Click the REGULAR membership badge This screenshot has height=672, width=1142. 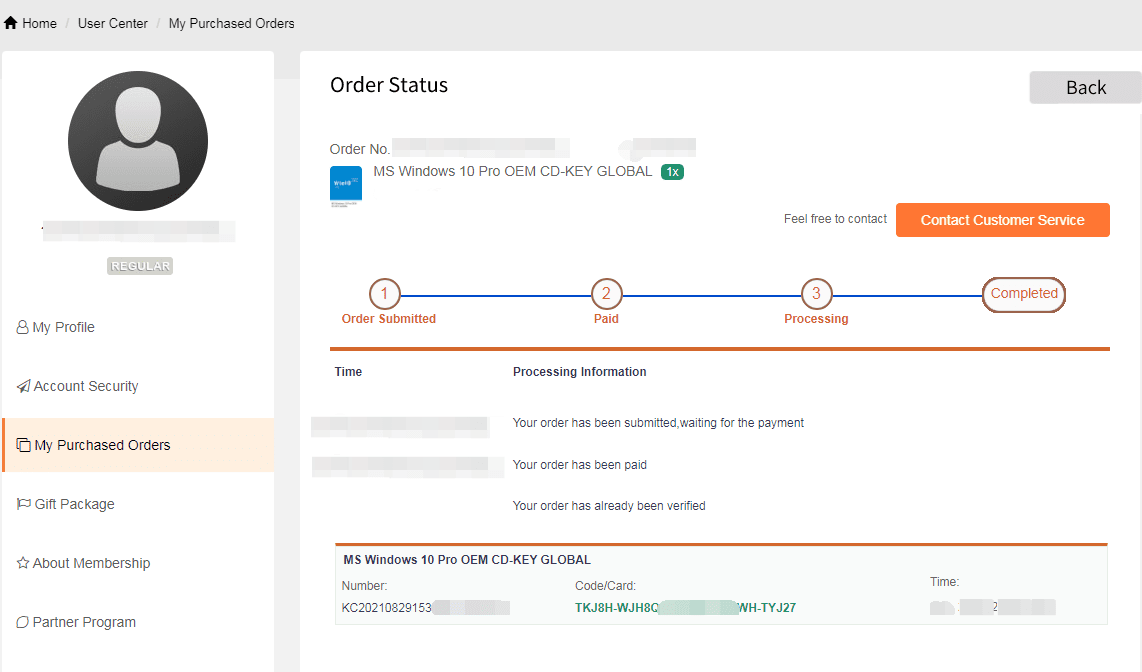140,266
